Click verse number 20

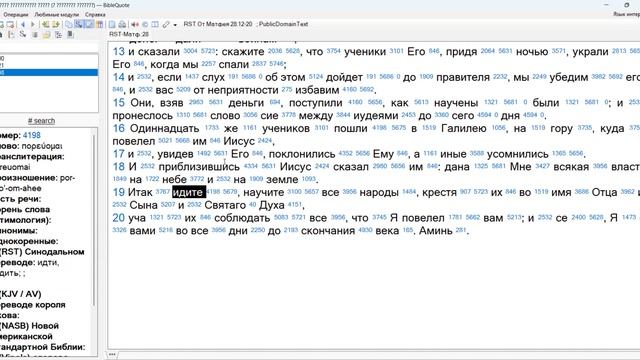[119, 218]
